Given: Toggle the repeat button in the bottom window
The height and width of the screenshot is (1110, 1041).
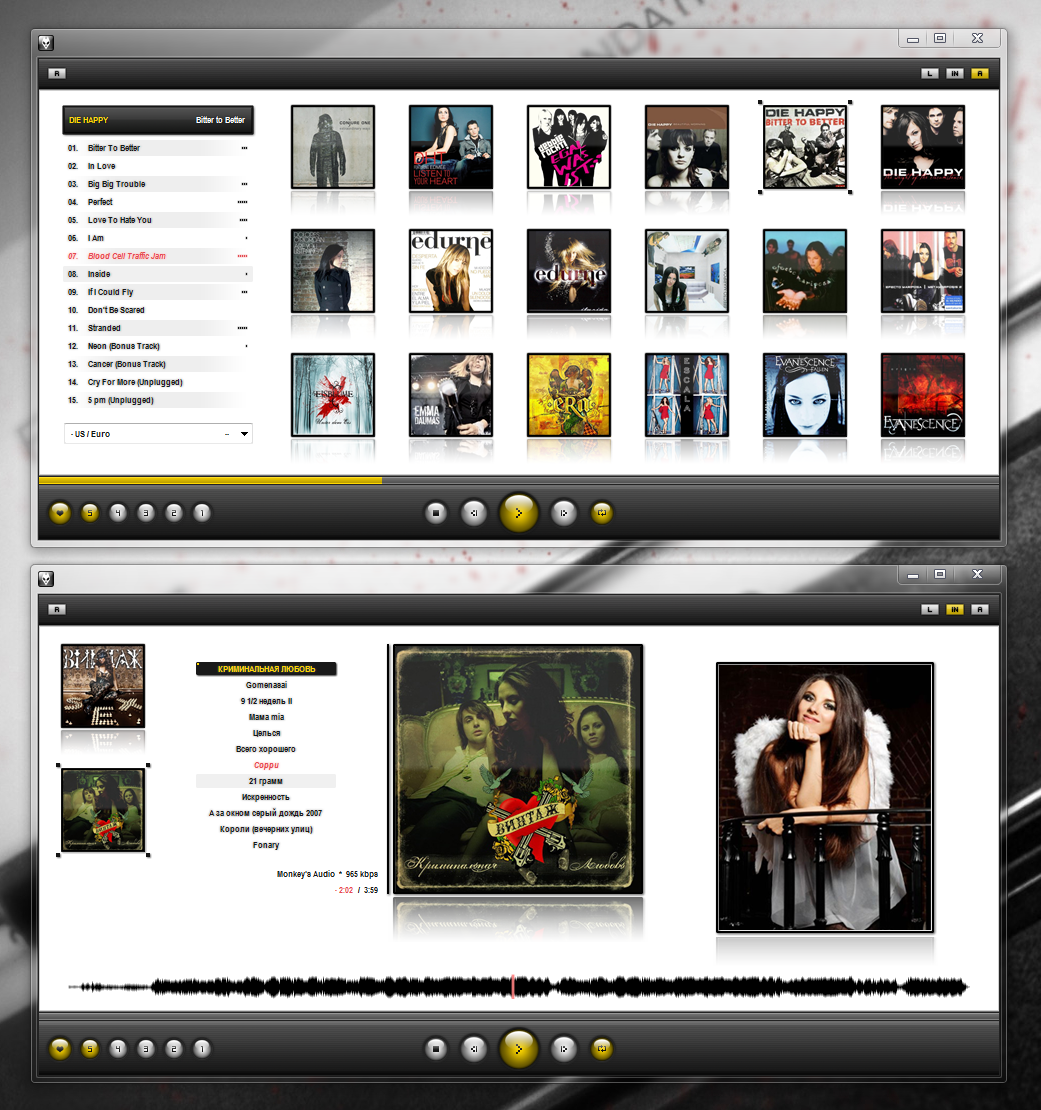Looking at the screenshot, I should (602, 1049).
